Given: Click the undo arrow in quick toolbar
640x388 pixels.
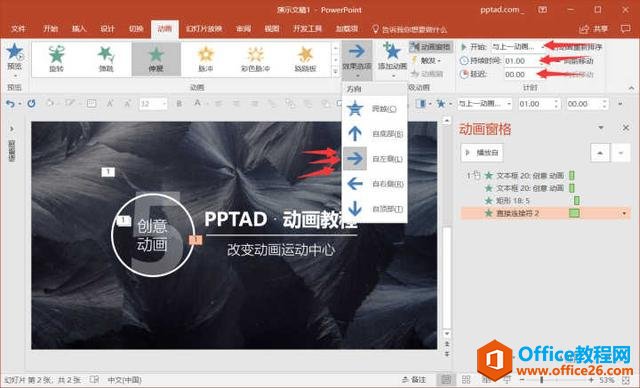Looking at the screenshot, I should pyautogui.click(x=10, y=104).
